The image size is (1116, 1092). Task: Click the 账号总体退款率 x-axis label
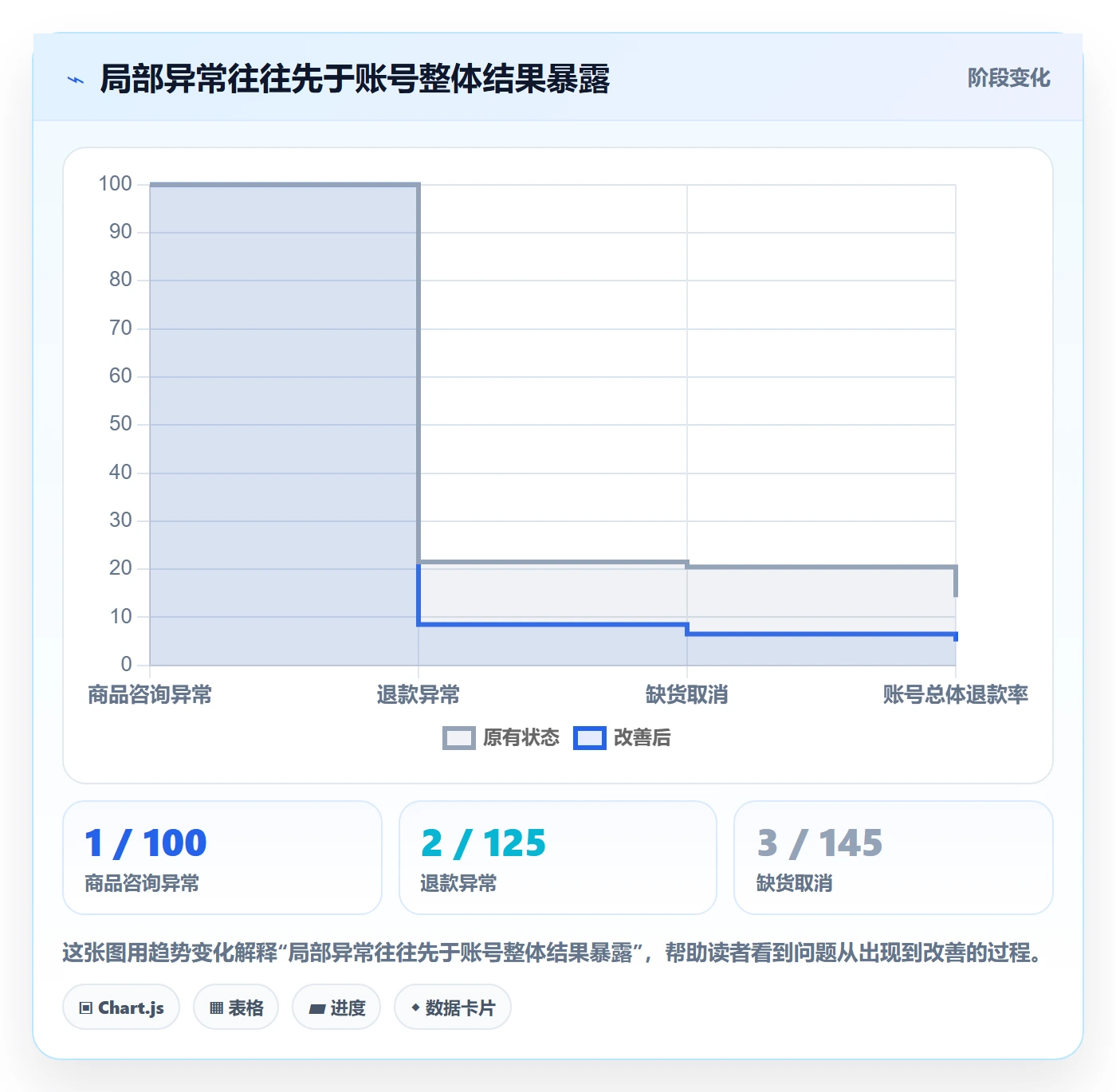point(955,695)
